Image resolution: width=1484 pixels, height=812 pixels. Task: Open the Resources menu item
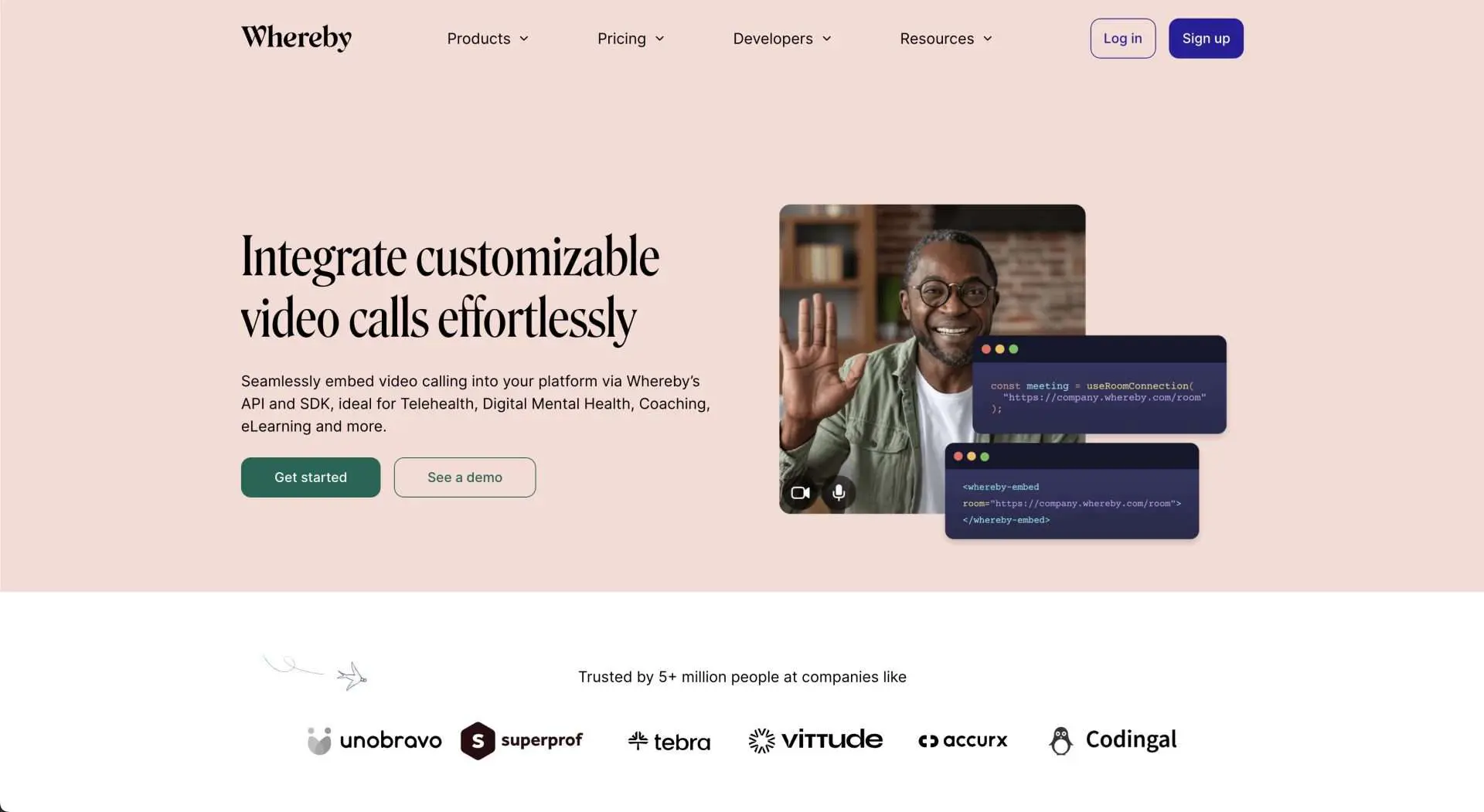coord(946,39)
